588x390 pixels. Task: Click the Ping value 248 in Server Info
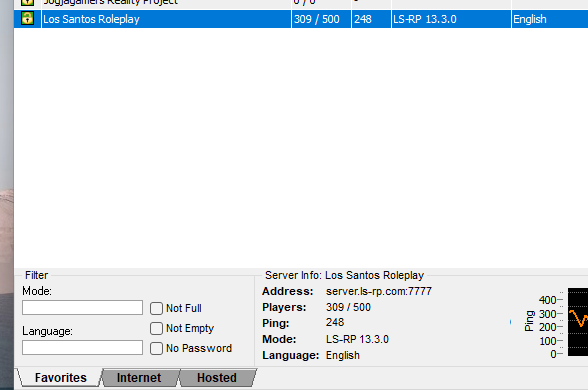(x=335, y=322)
